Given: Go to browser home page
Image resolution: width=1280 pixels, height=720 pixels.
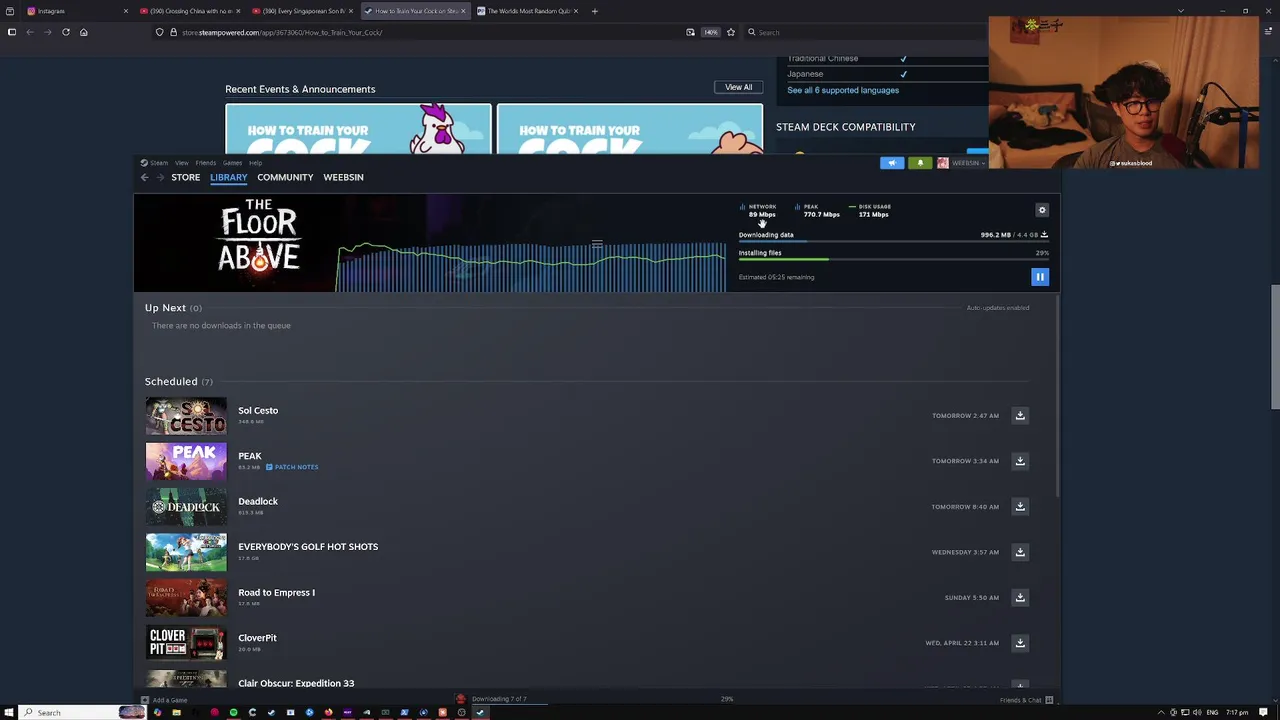Looking at the screenshot, I should tap(84, 32).
